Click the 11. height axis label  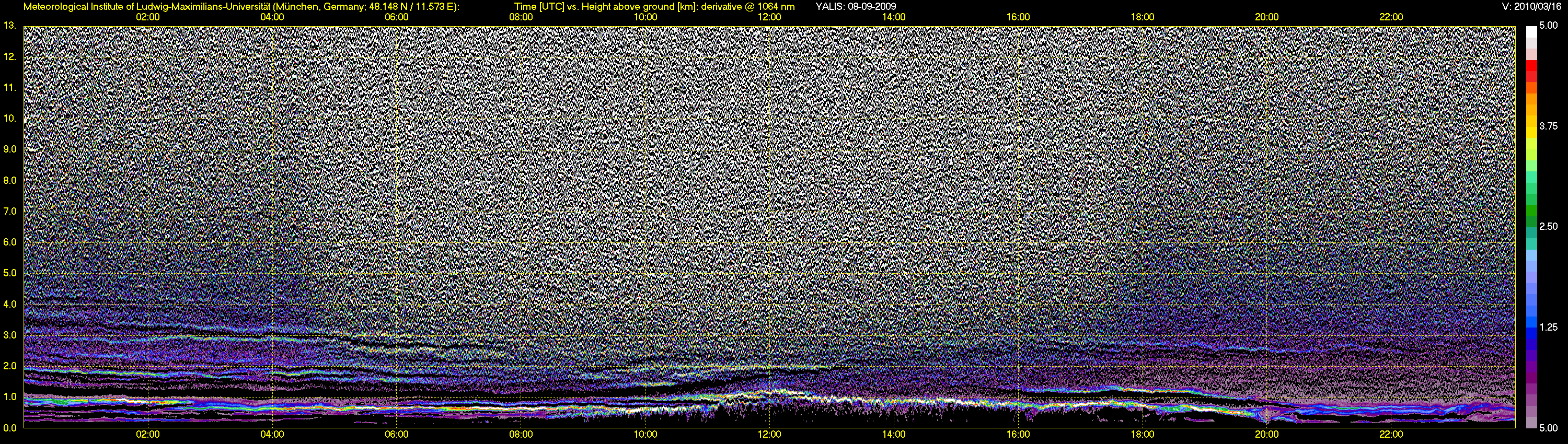(x=9, y=88)
